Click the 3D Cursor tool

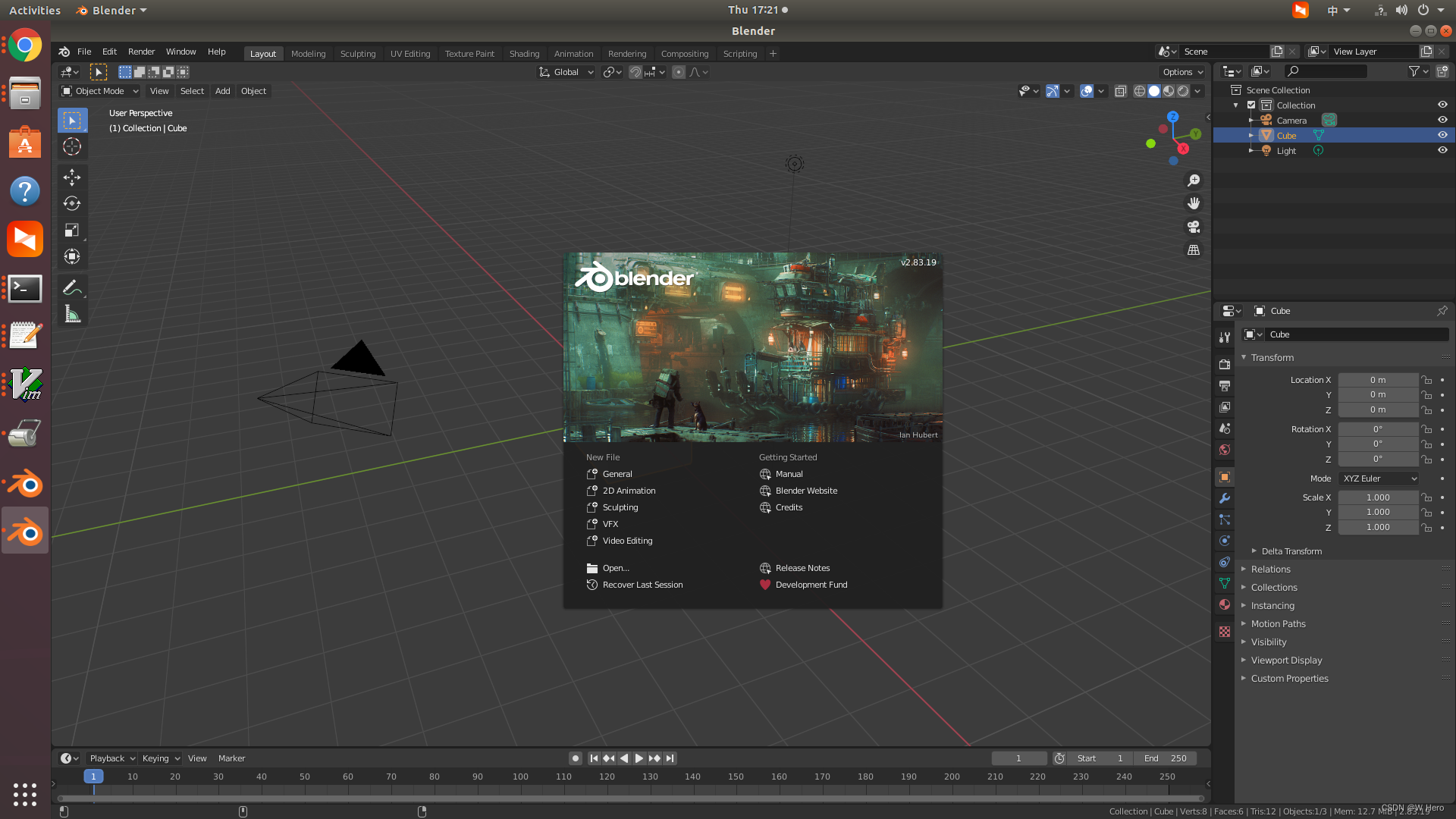(x=72, y=146)
